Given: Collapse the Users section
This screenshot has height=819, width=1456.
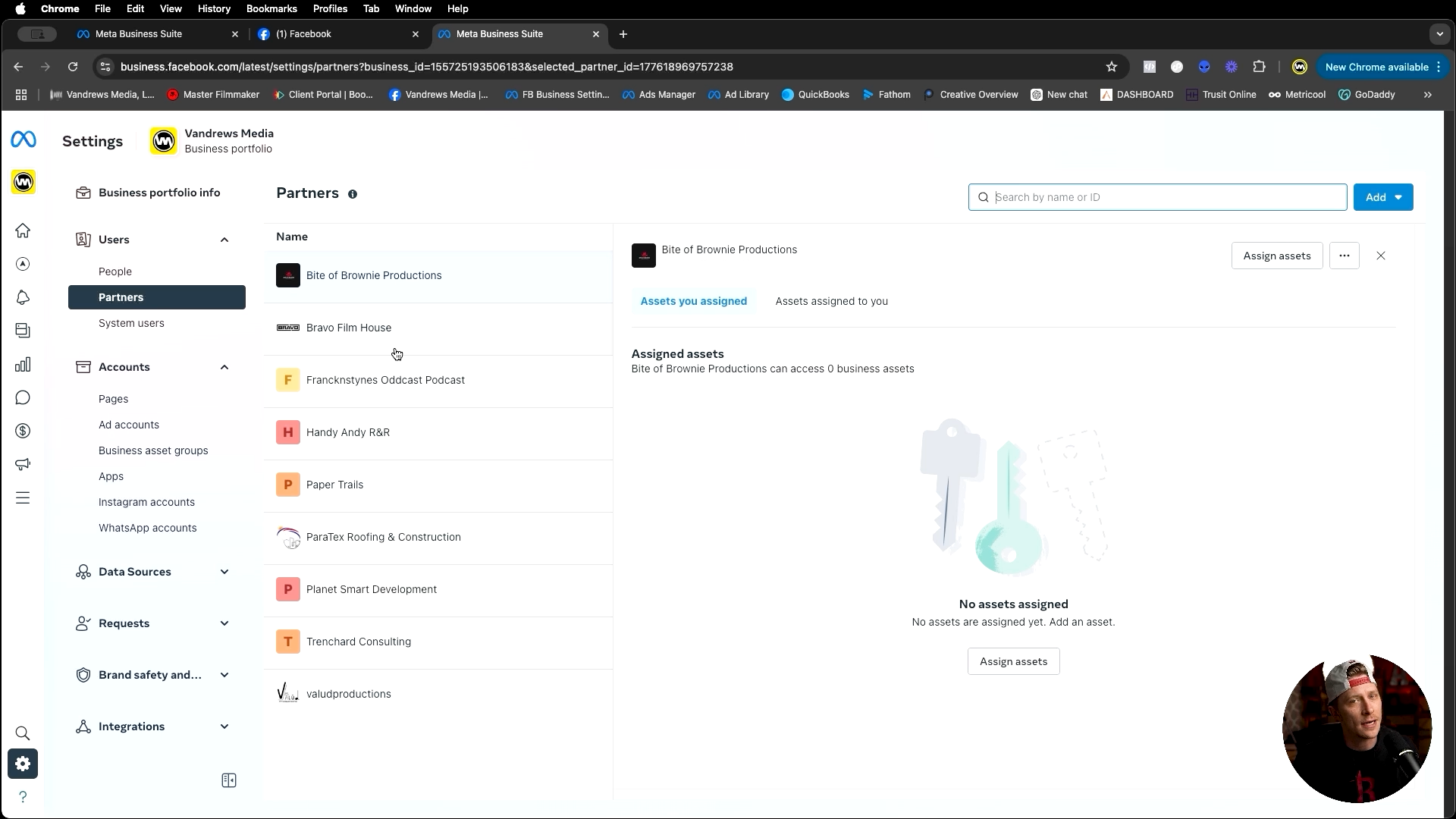Looking at the screenshot, I should (x=224, y=240).
